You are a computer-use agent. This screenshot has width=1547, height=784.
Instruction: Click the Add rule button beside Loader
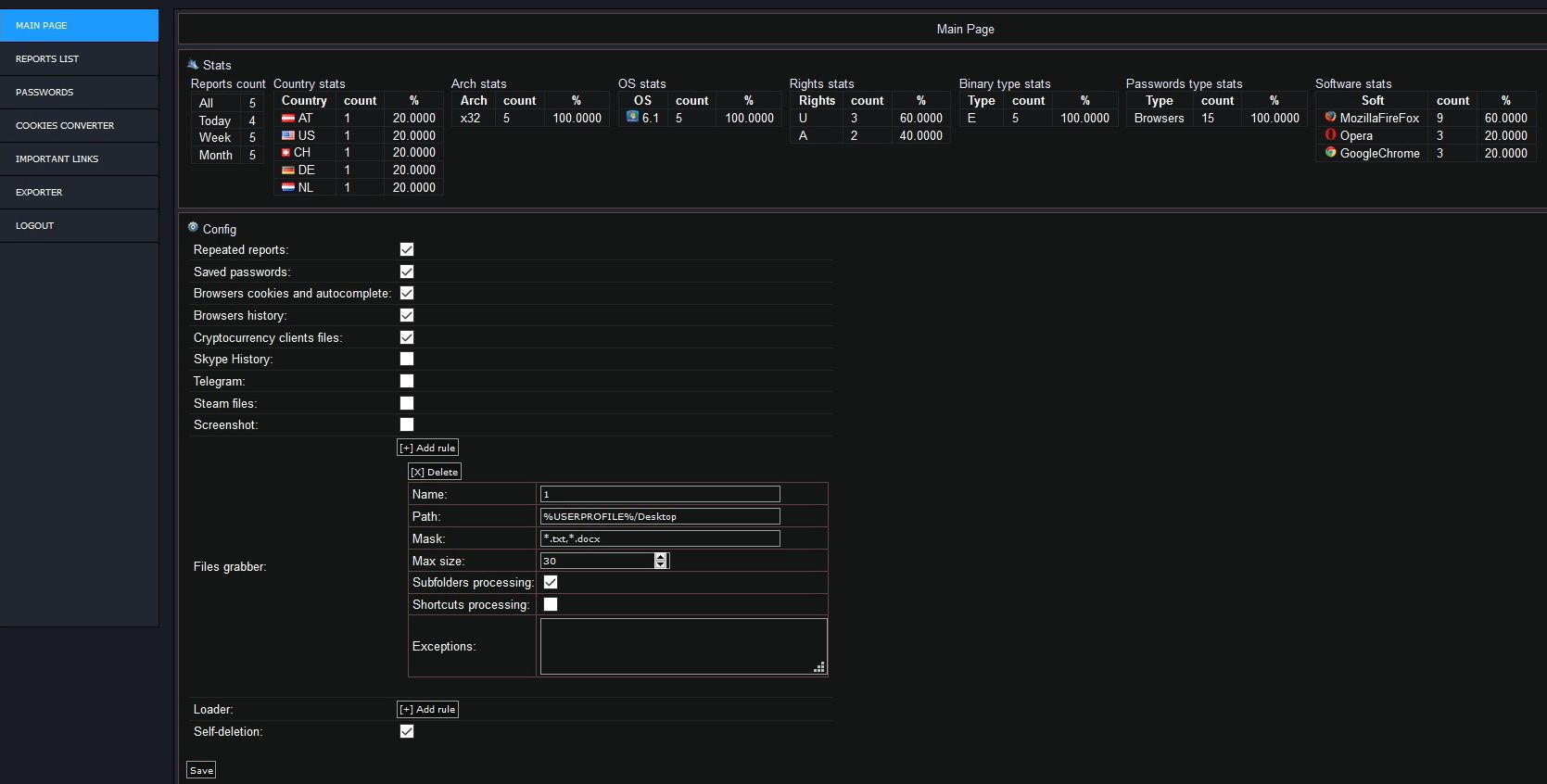[427, 709]
